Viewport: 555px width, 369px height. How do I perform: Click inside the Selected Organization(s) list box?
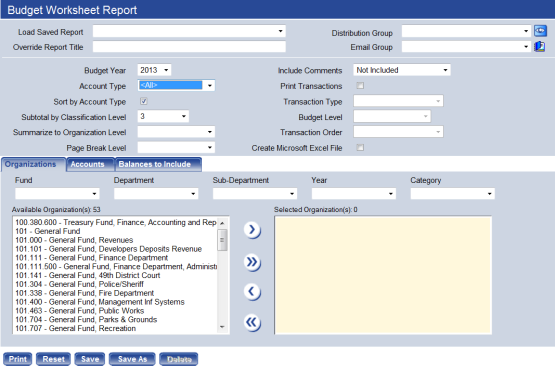click(383, 275)
